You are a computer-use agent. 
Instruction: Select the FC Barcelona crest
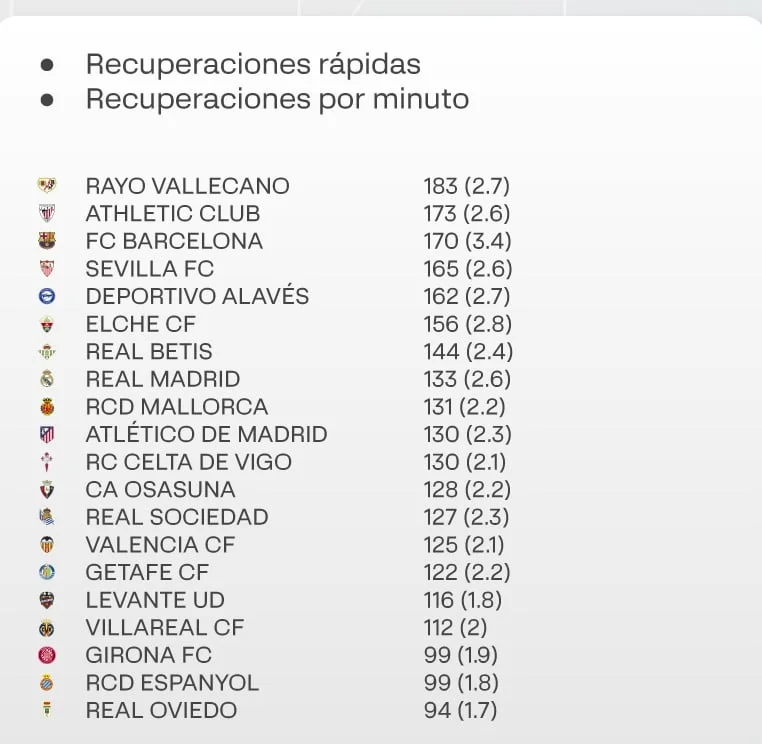click(47, 241)
